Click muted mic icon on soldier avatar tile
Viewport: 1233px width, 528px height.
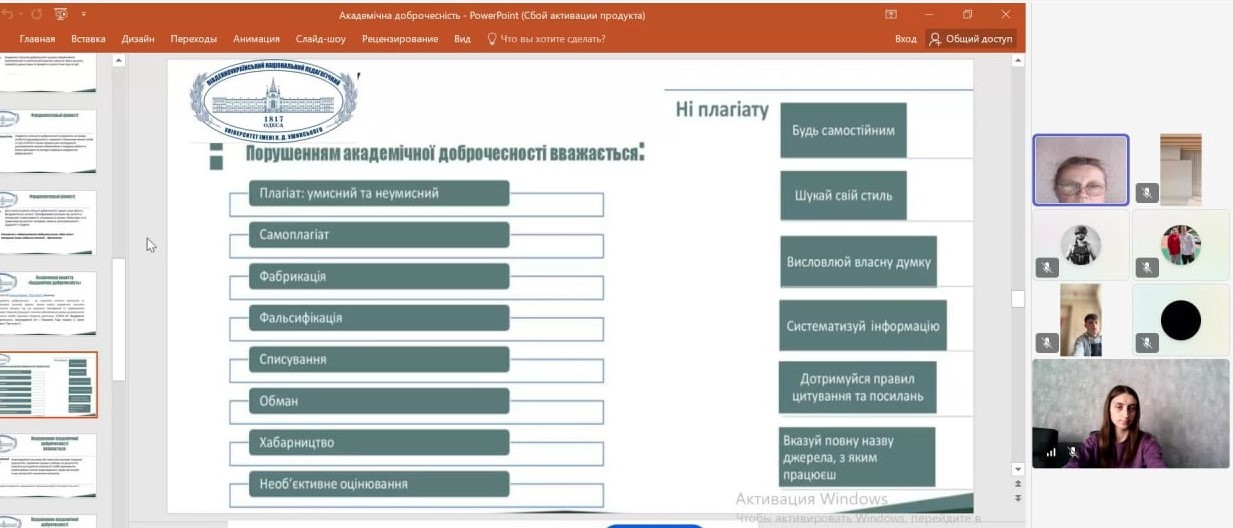coord(1047,267)
